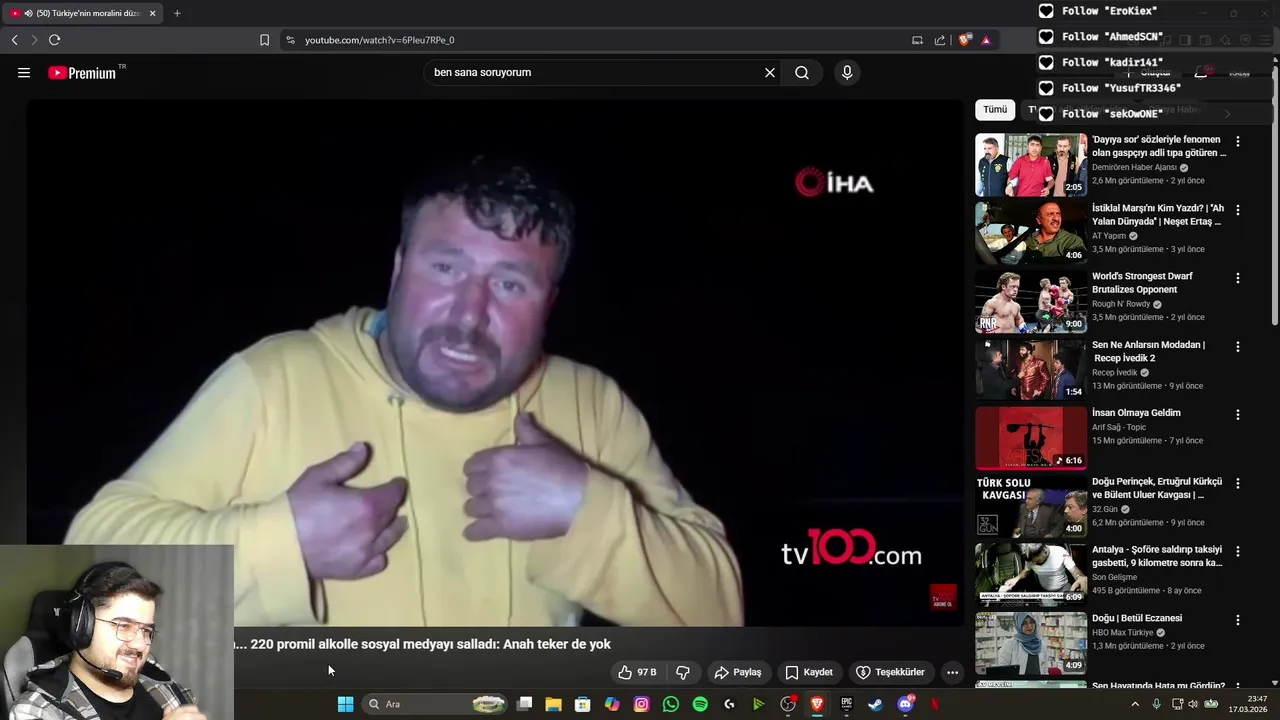Open WhatsApp from the taskbar
The image size is (1280, 720).
[670, 704]
